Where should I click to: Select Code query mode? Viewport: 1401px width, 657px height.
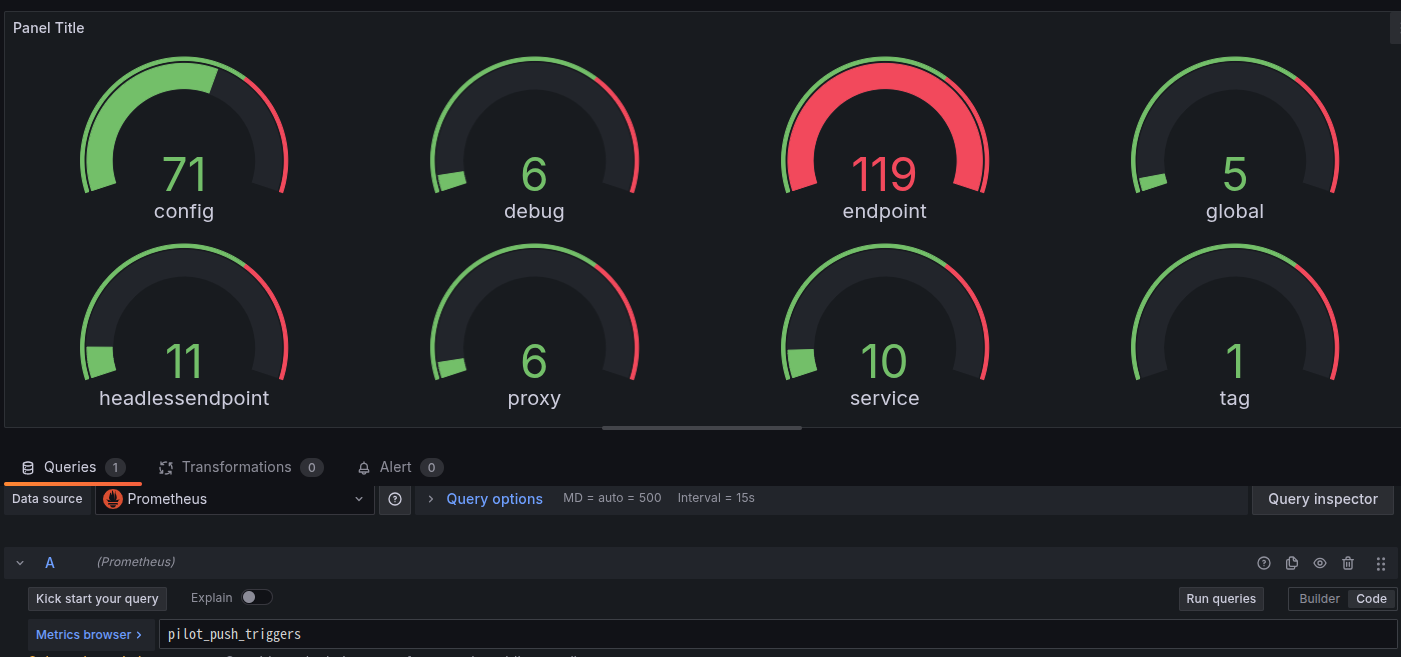click(1371, 599)
